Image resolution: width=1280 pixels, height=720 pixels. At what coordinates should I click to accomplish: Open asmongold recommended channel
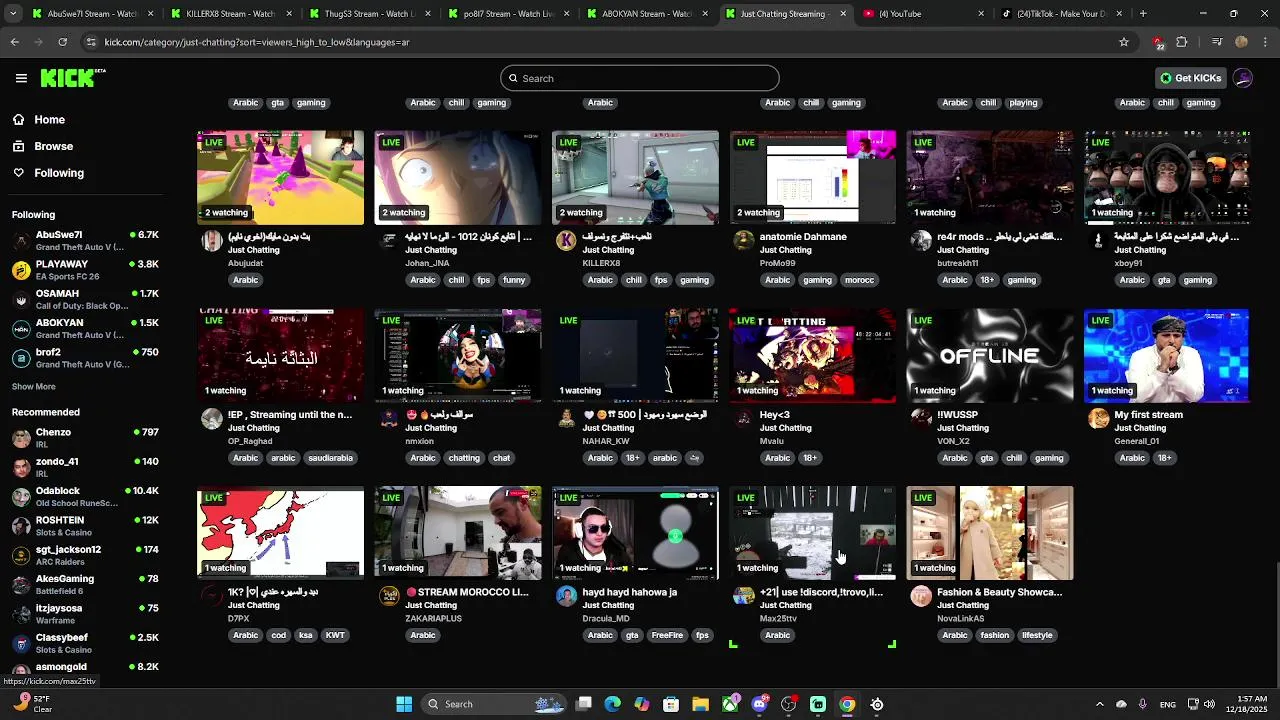coord(85,668)
